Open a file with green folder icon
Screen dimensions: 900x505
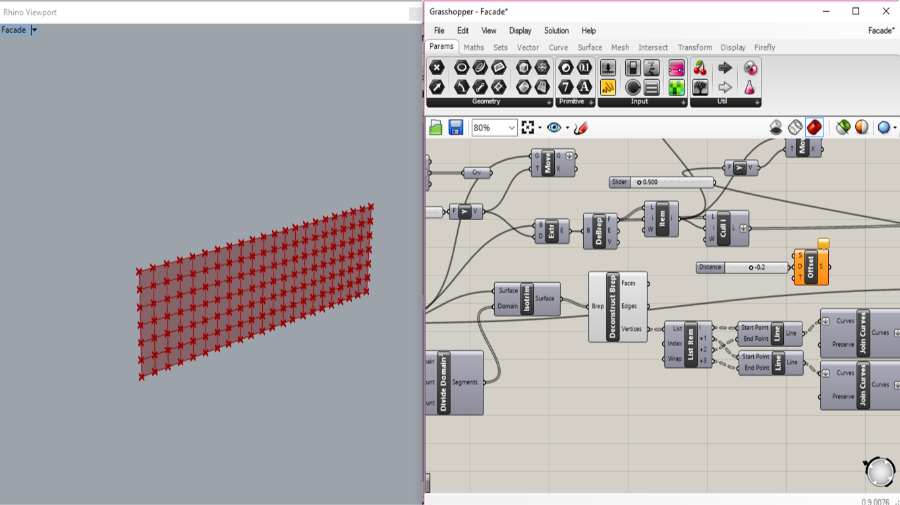(x=436, y=127)
